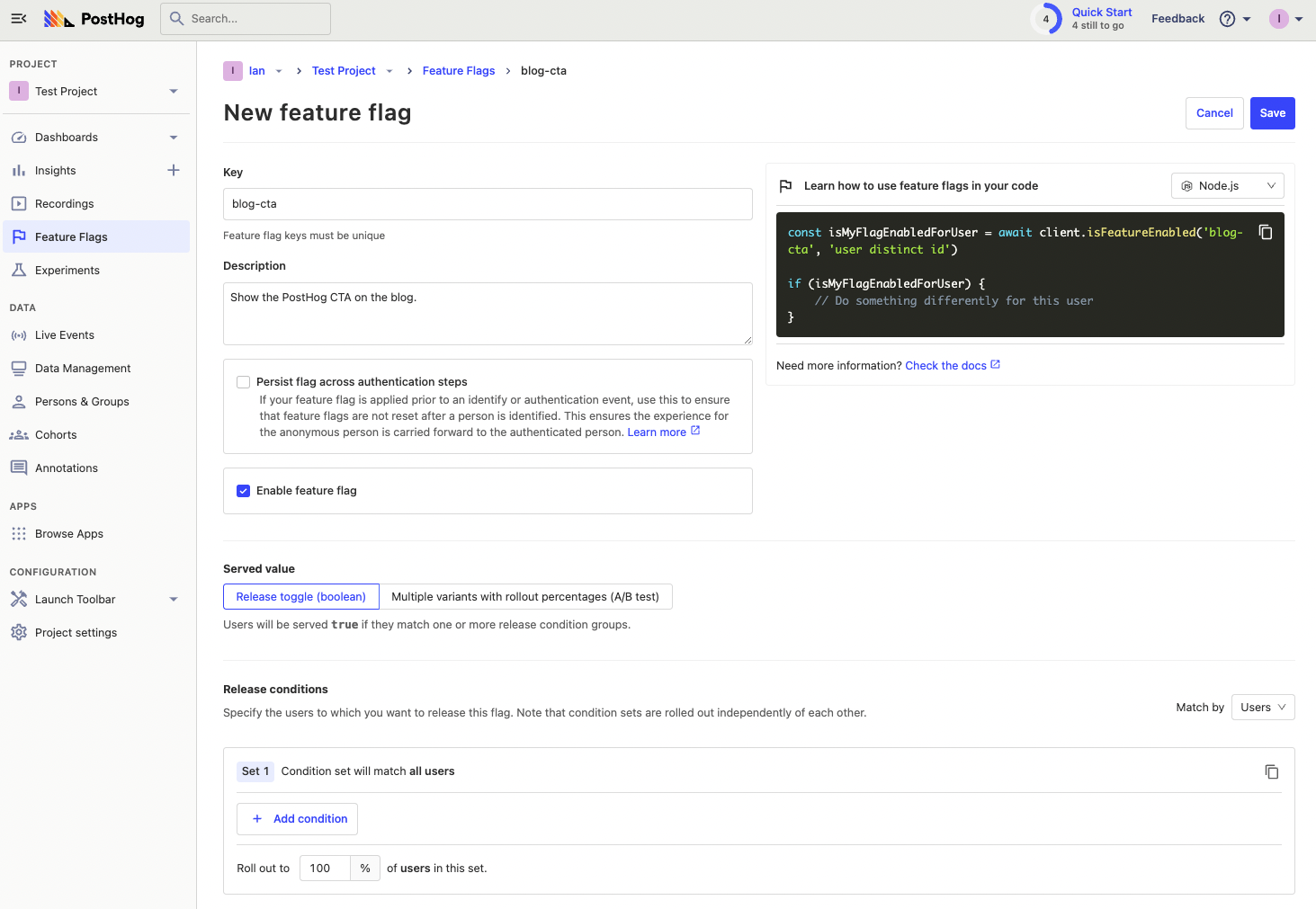Image resolution: width=1316 pixels, height=909 pixels.
Task: Open Project settings in the sidebar
Action: click(76, 632)
